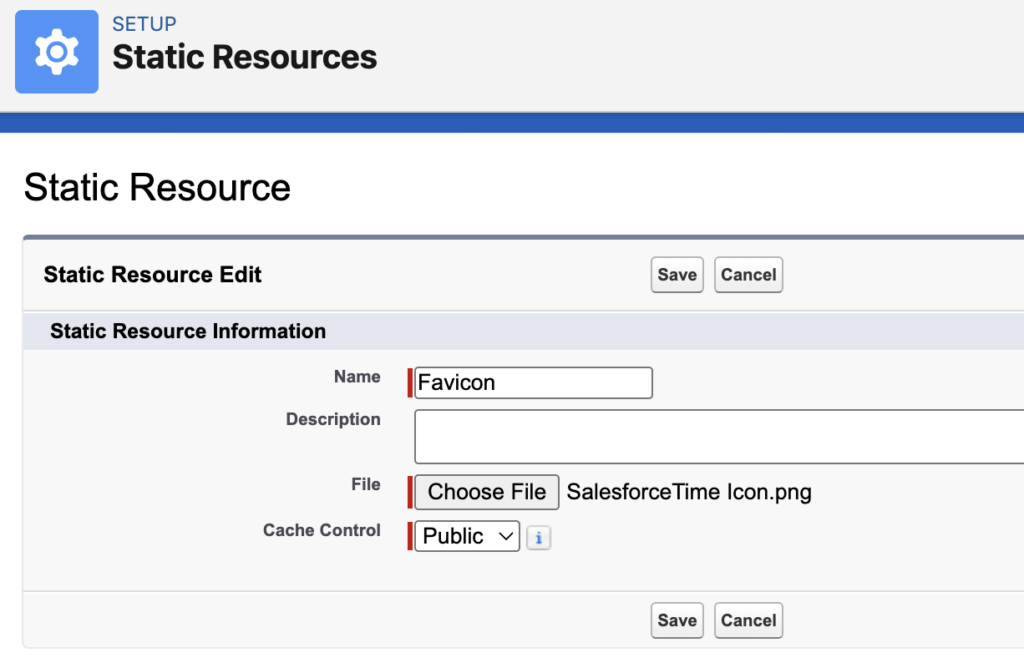Click the bottom Cancel button

tap(748, 620)
